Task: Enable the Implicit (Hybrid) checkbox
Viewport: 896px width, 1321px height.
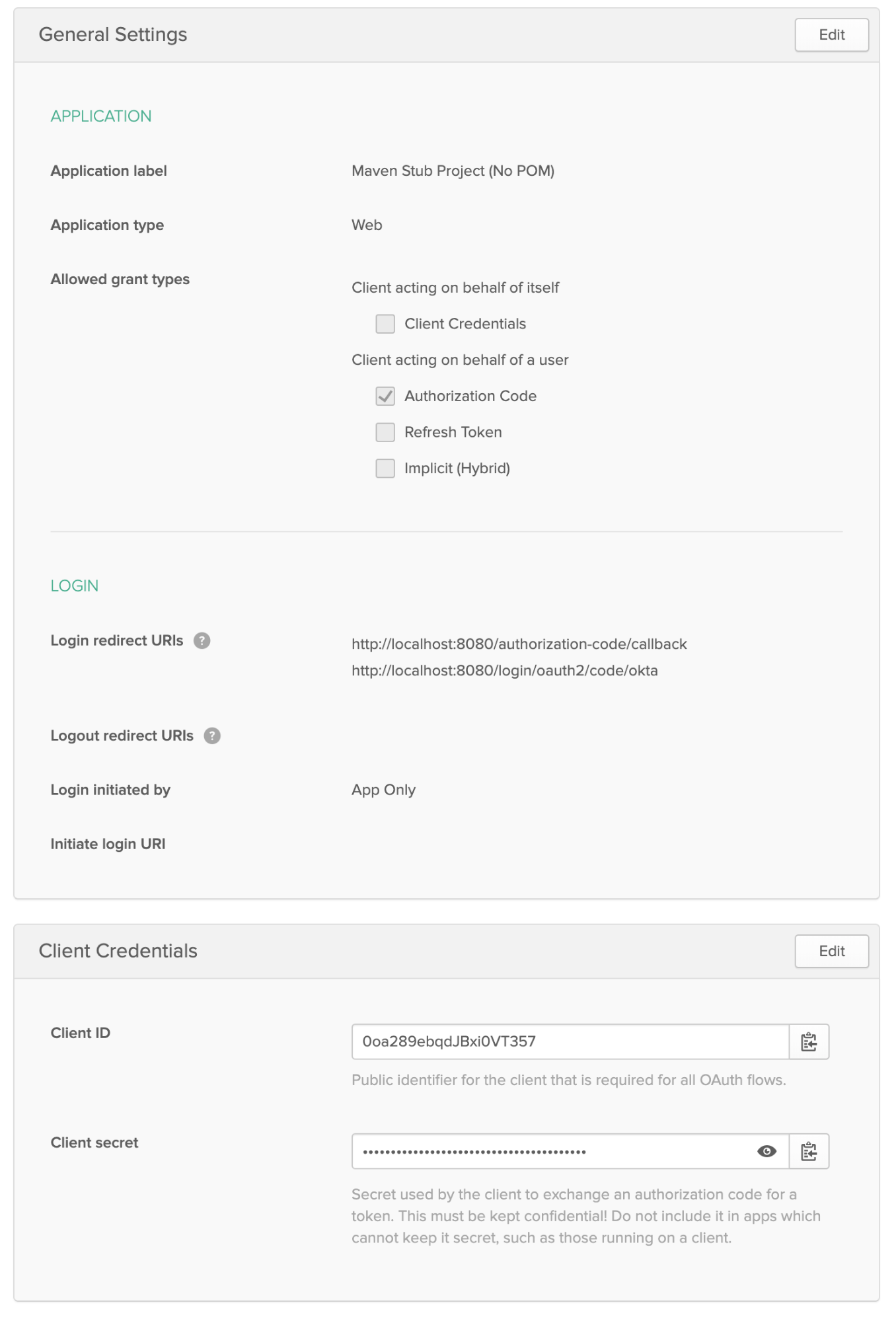Action: point(385,469)
